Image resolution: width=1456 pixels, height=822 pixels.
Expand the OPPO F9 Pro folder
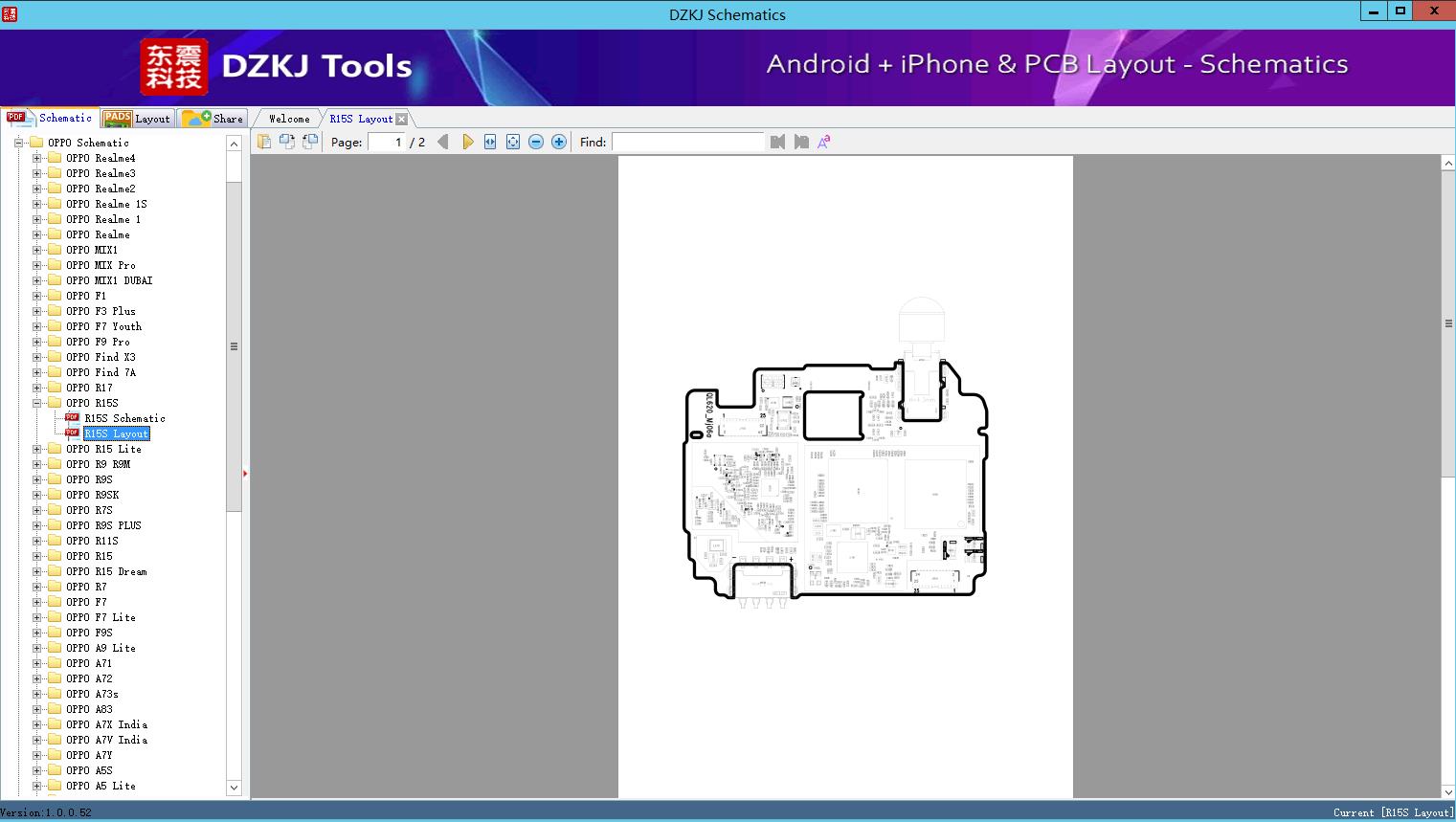36,342
